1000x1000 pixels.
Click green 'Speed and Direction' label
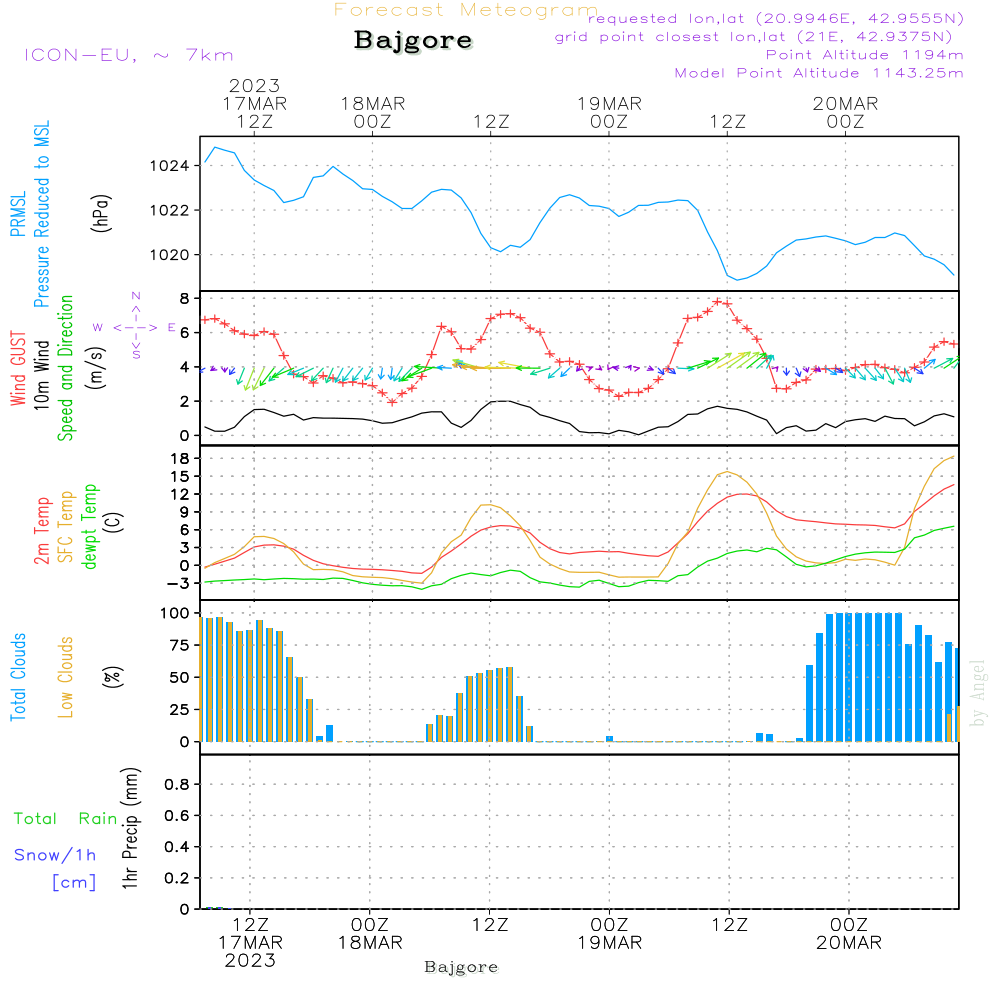coord(65,368)
